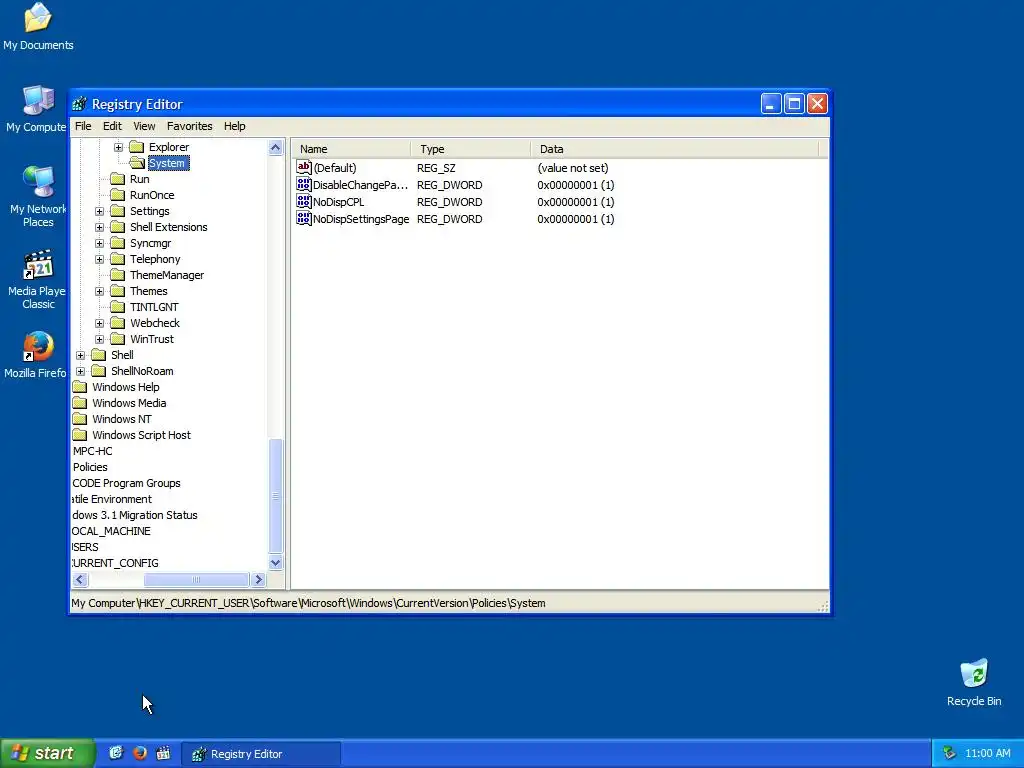
Task: Click the tree vertical scrollbar thumb
Action: pos(276,496)
